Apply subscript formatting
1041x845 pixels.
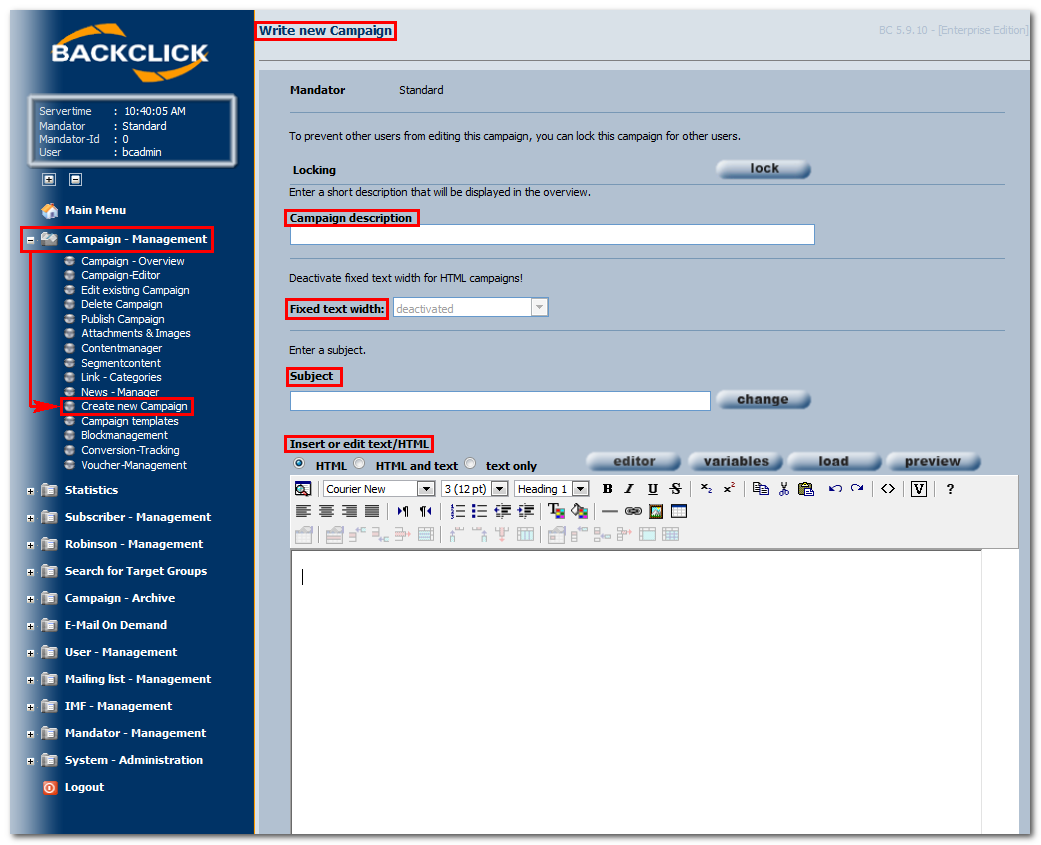coord(706,489)
